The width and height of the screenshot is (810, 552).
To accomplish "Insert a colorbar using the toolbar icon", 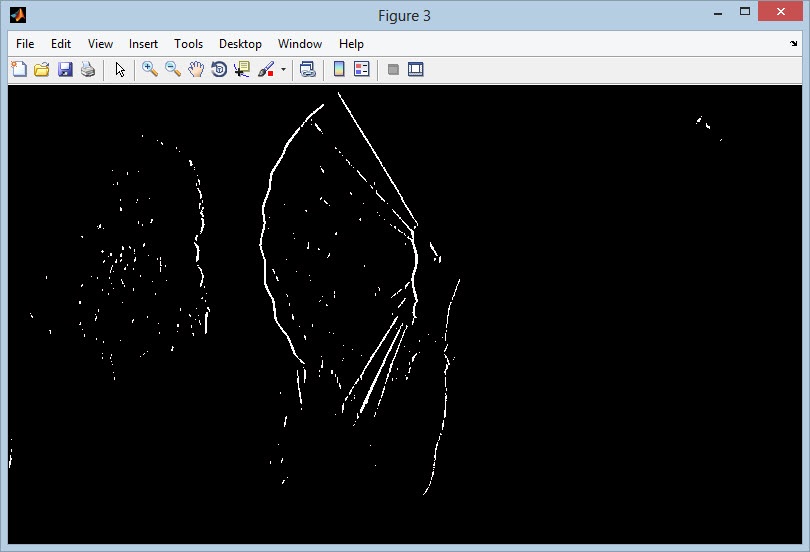I will tap(339, 69).
